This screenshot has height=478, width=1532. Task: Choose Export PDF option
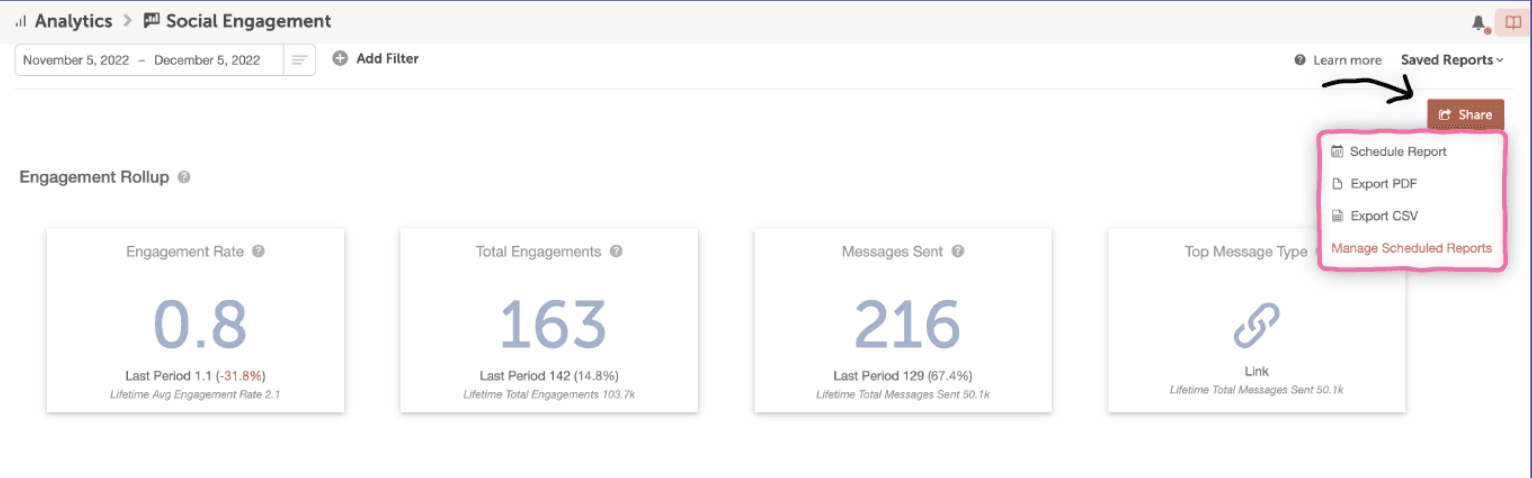pos(1383,184)
